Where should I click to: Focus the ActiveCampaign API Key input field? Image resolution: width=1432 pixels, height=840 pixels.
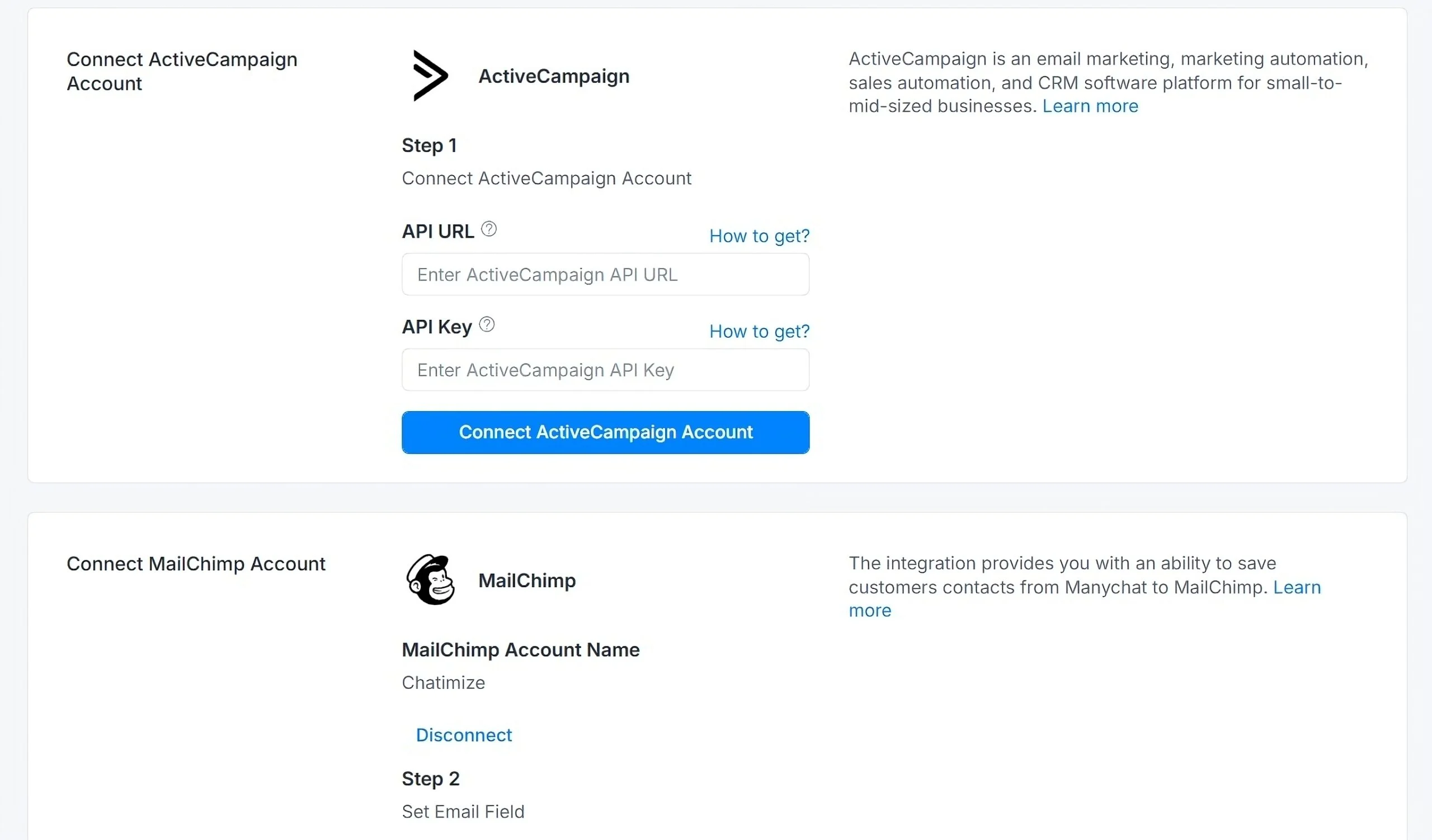(605, 370)
